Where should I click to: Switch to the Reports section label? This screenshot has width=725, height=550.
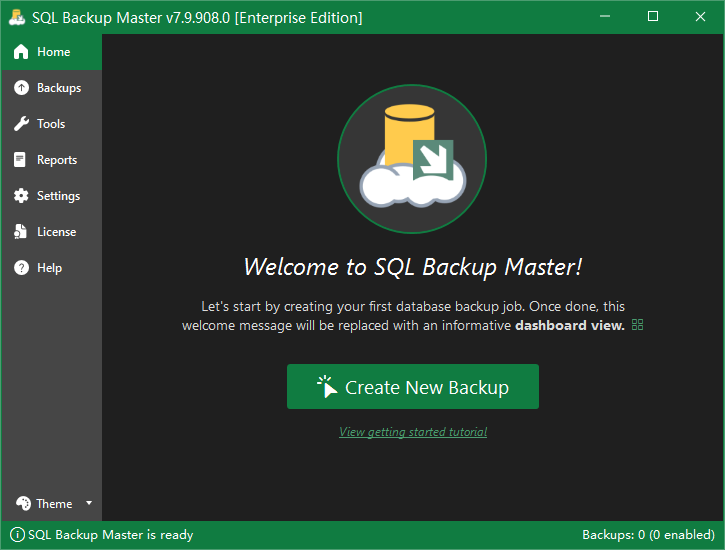57,160
